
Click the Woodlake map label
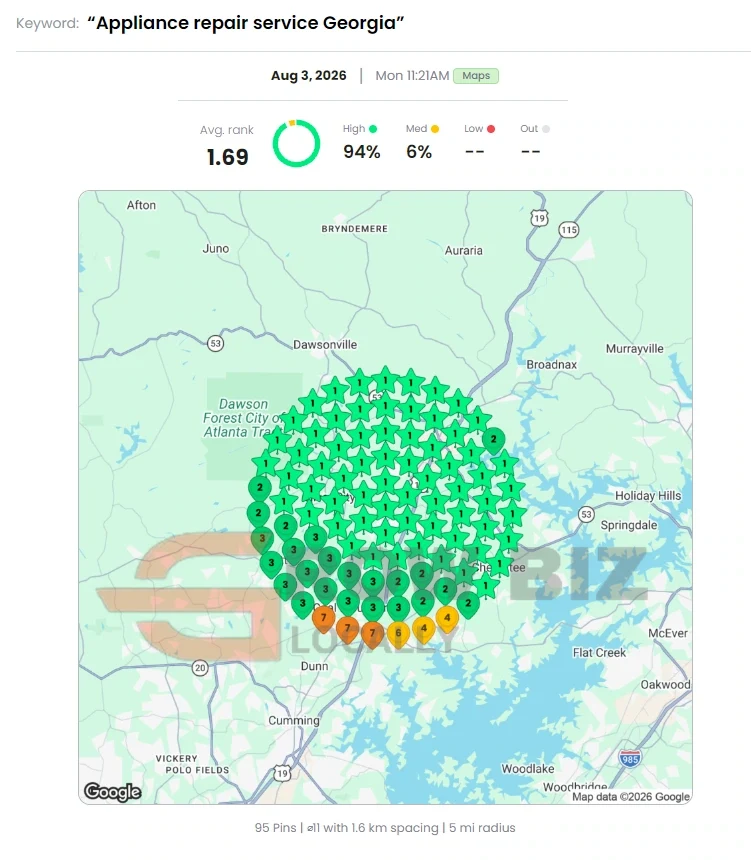pyautogui.click(x=528, y=769)
